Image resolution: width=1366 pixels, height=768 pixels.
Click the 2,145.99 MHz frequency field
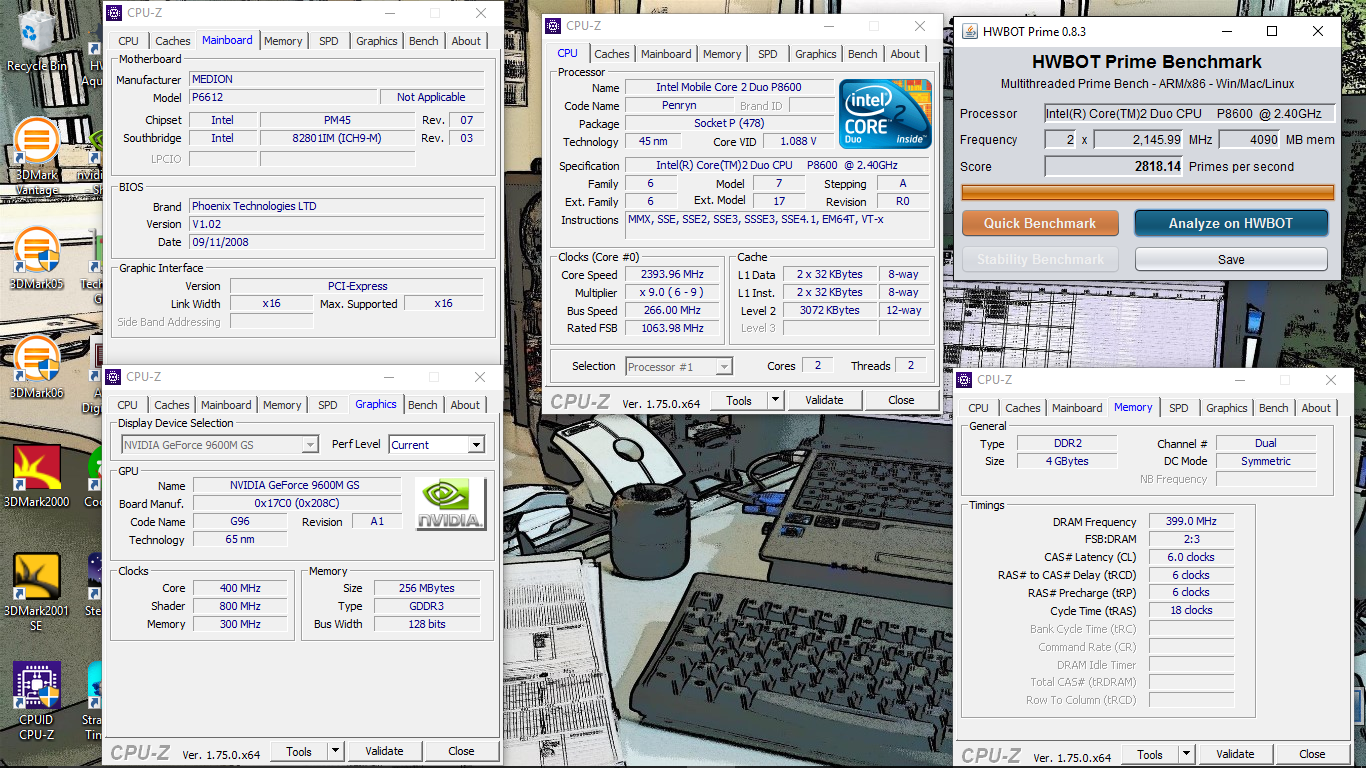pos(1139,140)
